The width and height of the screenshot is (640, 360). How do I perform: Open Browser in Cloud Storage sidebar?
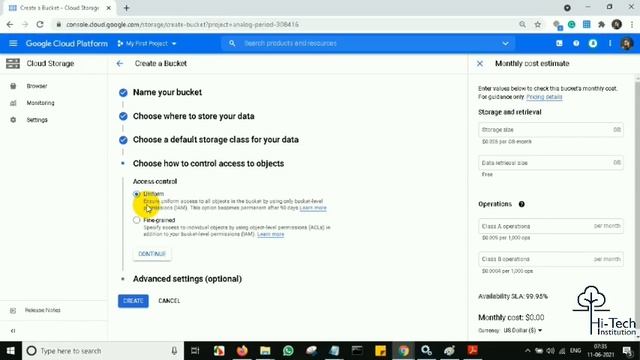(37, 86)
